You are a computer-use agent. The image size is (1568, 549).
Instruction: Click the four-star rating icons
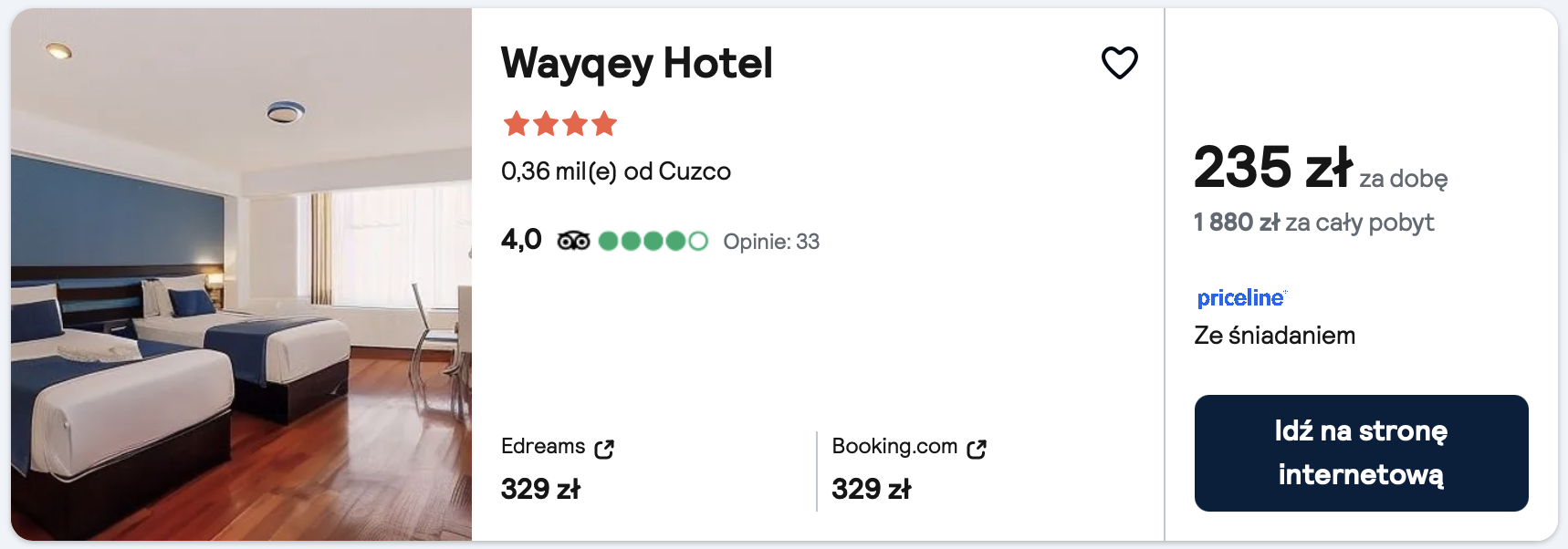tap(559, 123)
